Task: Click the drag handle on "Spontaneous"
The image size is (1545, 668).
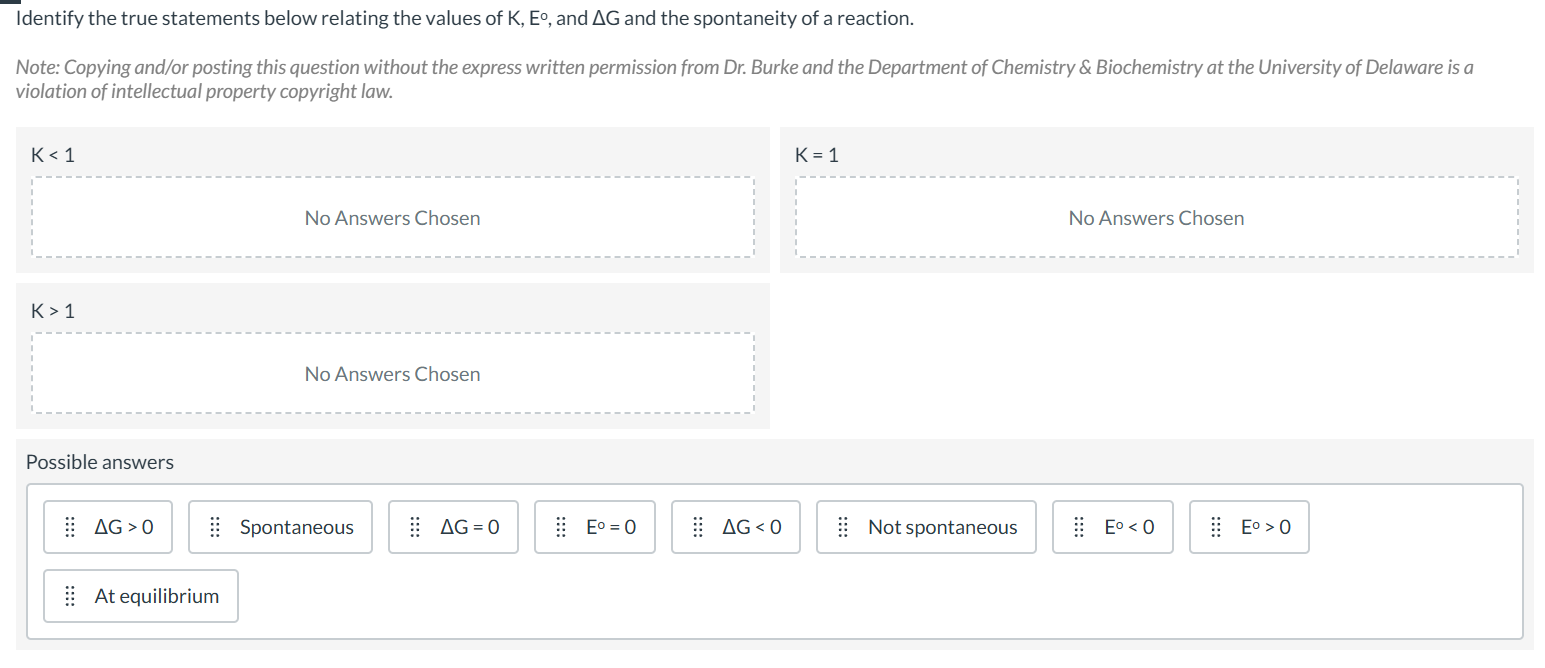Action: pyautogui.click(x=214, y=527)
